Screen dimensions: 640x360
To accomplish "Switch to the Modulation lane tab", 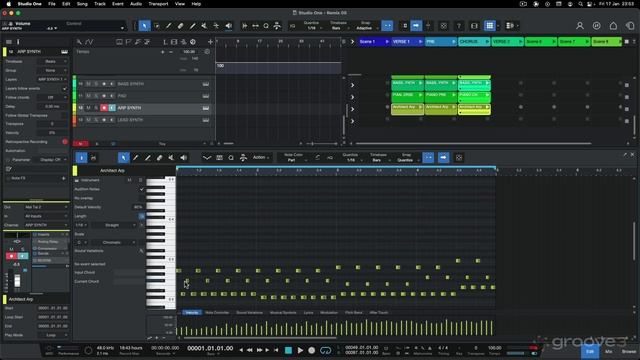I will tap(329, 313).
